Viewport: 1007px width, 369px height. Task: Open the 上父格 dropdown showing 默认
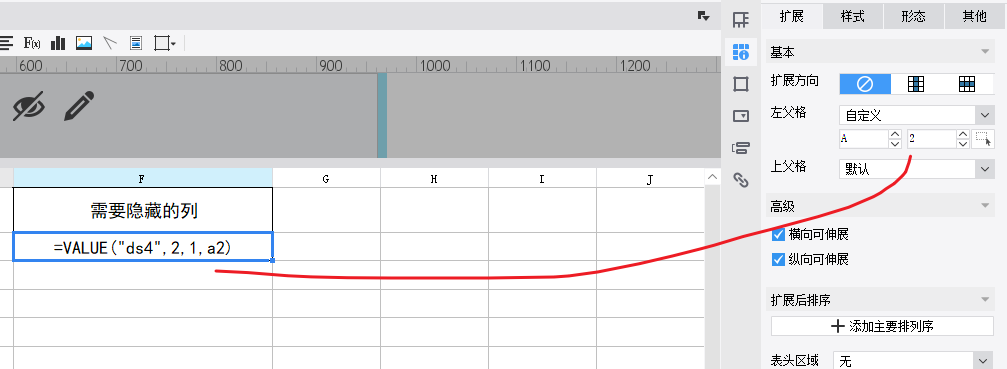pos(916,169)
